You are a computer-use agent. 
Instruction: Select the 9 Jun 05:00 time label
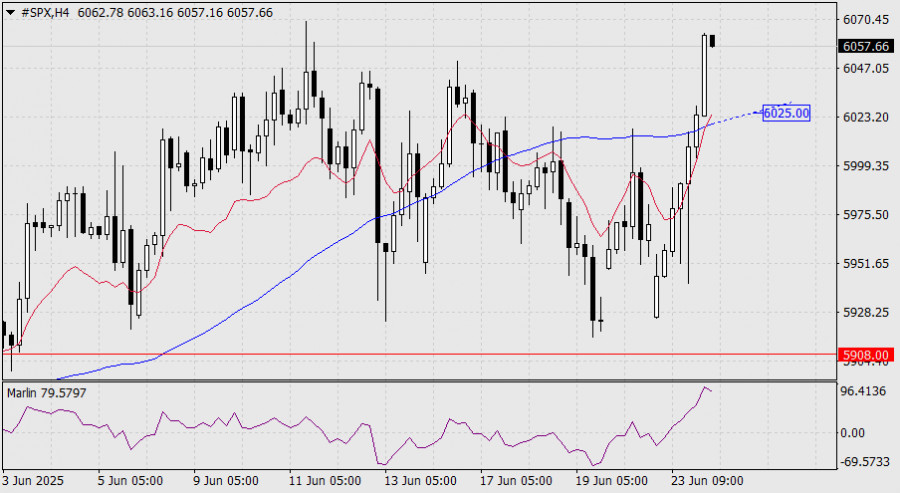tap(226, 481)
